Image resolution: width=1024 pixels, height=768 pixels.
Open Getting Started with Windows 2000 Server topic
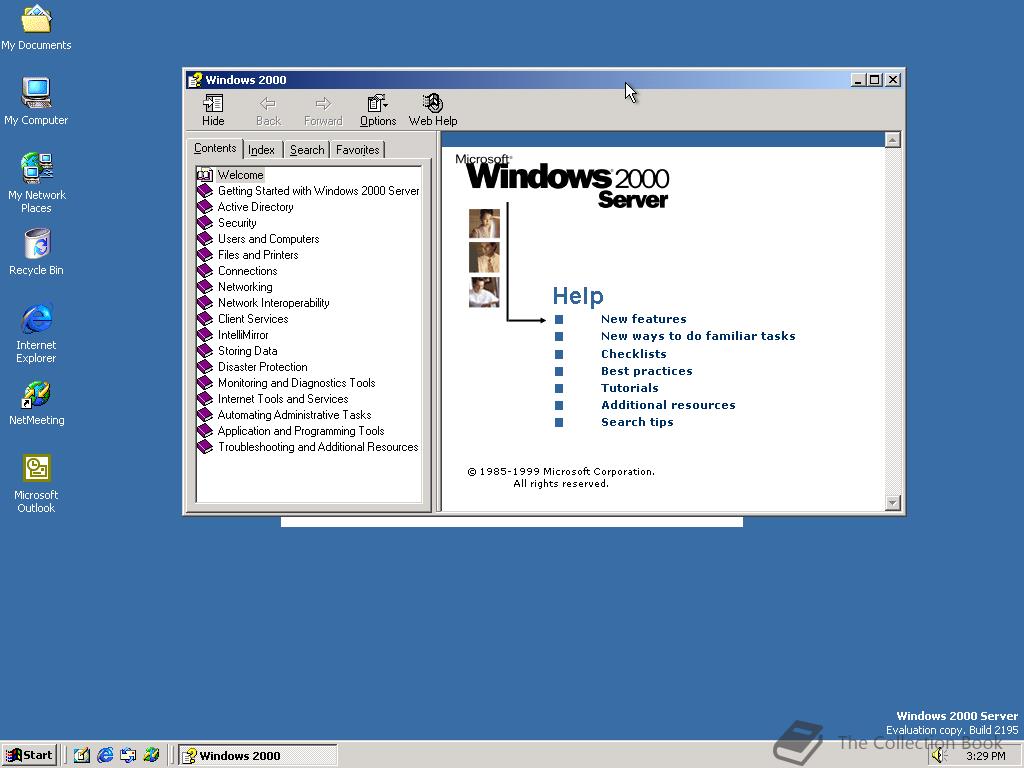318,191
